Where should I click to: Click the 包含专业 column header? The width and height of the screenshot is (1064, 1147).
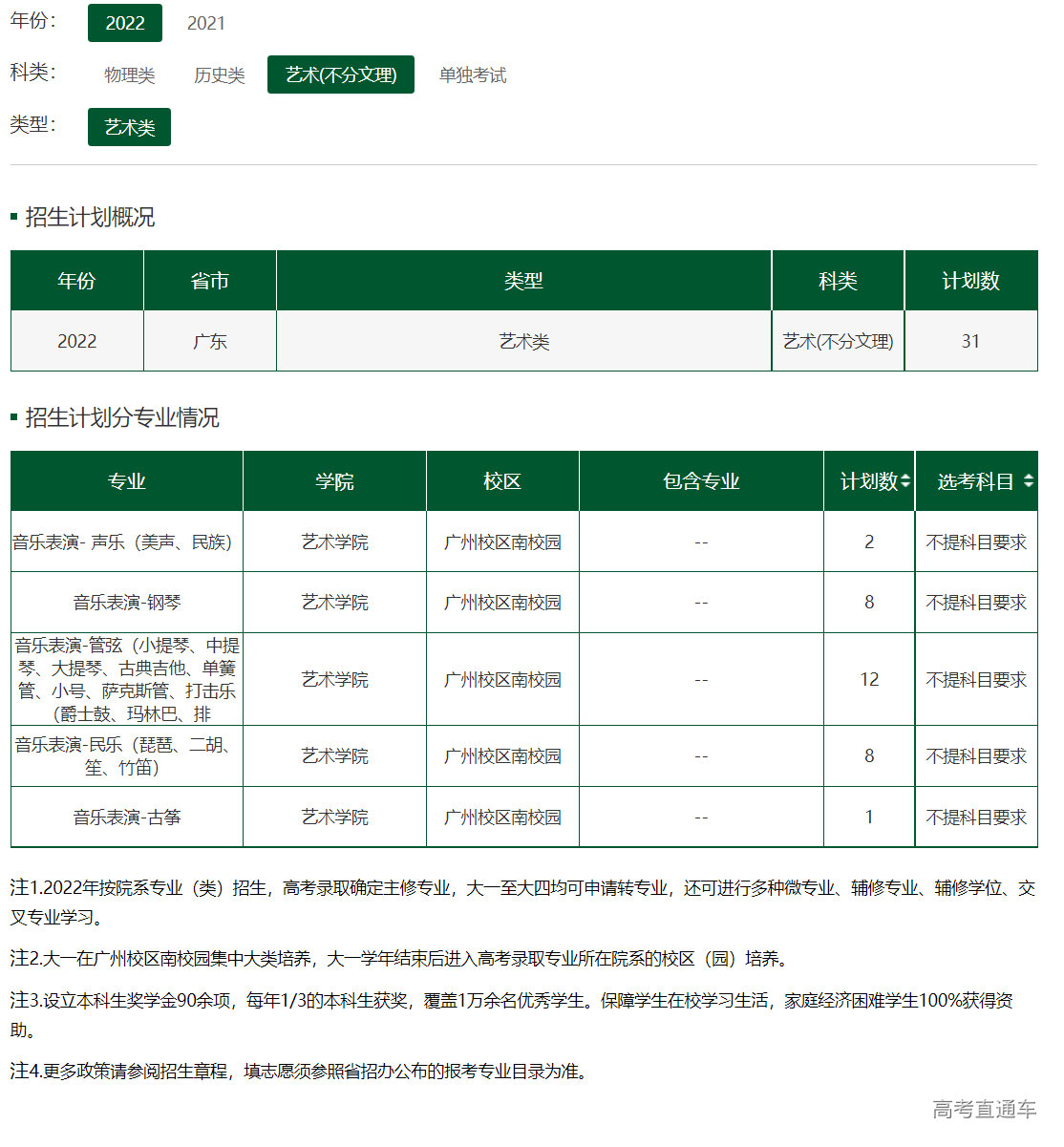[x=701, y=481]
